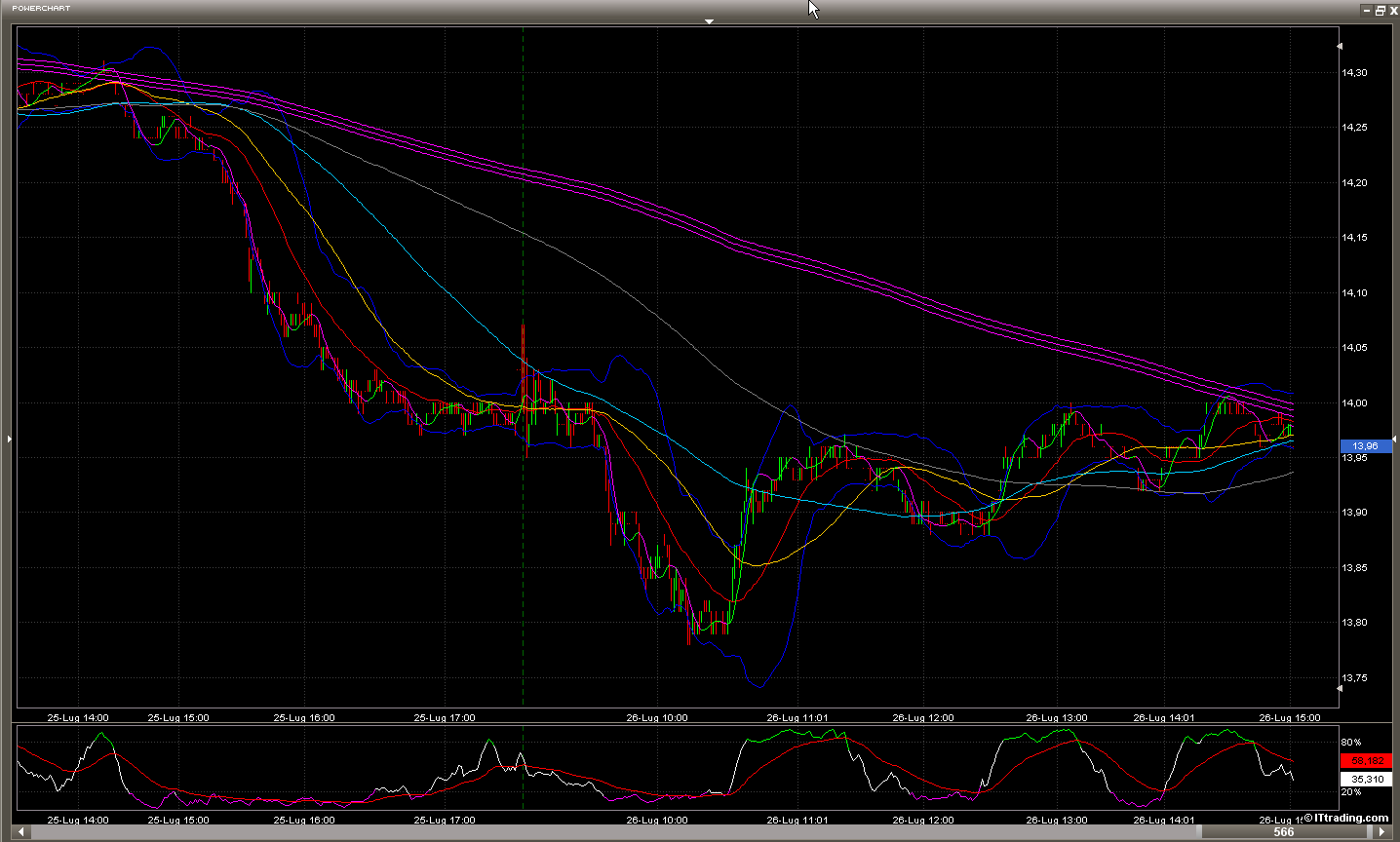Click the white oscillator value 35,310

tap(1366, 780)
